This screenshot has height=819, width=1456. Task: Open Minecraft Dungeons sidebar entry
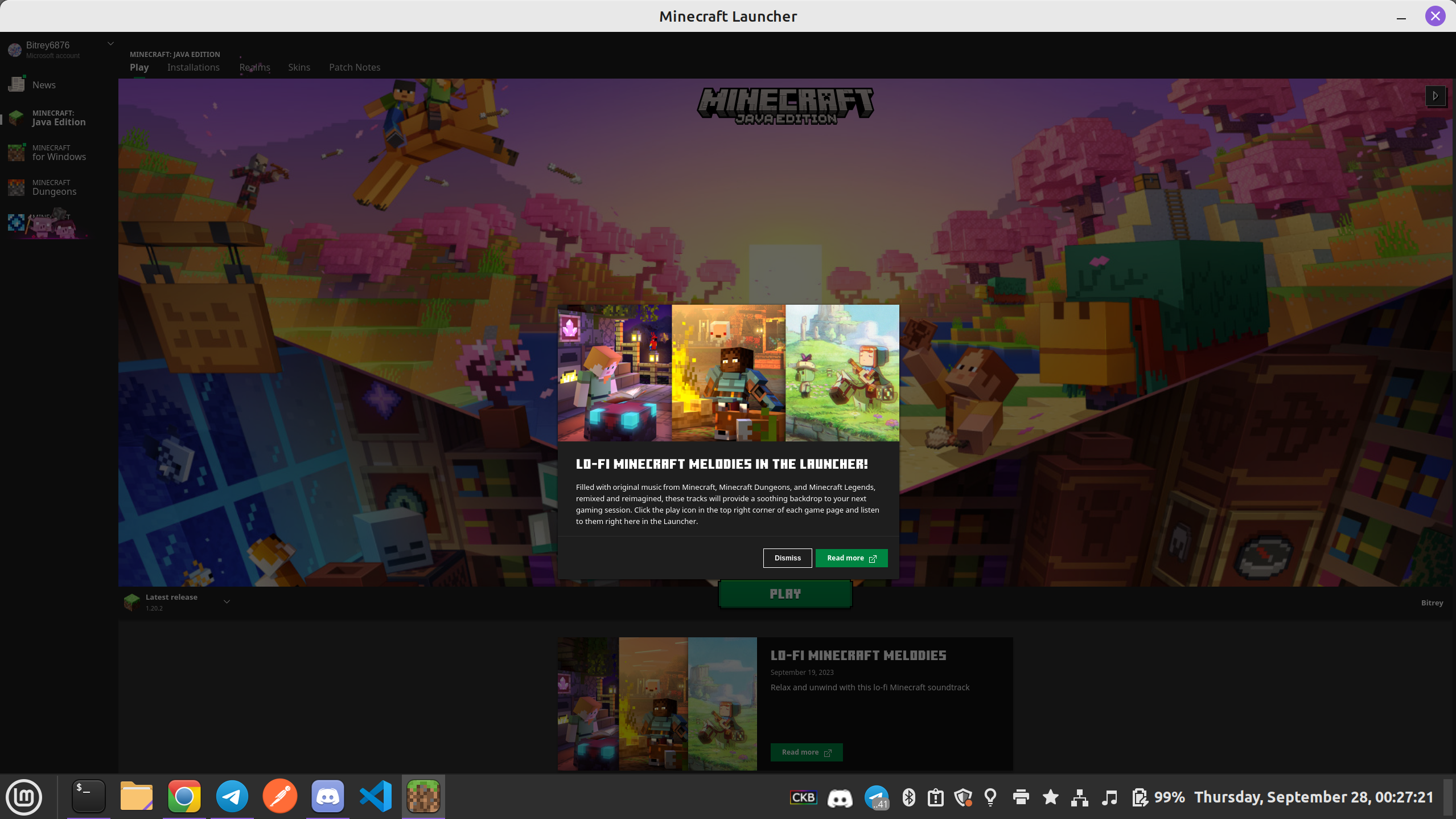click(x=54, y=187)
